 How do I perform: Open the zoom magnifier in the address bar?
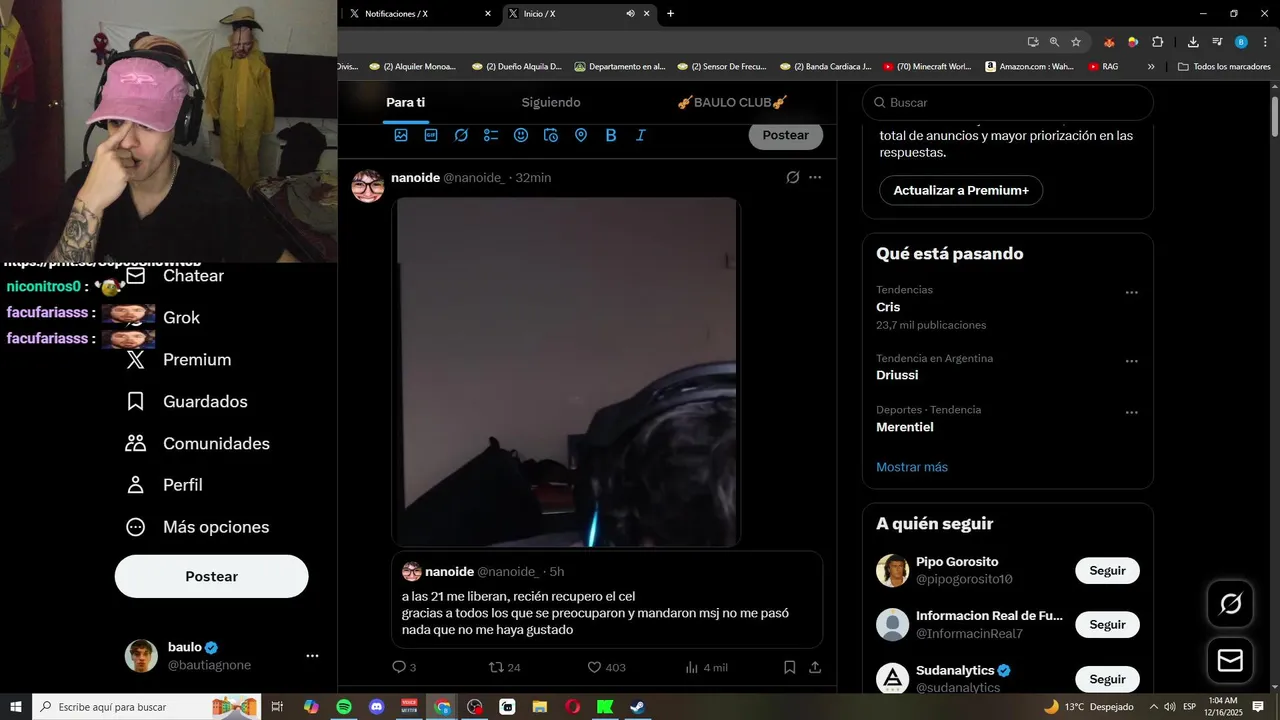(1054, 42)
